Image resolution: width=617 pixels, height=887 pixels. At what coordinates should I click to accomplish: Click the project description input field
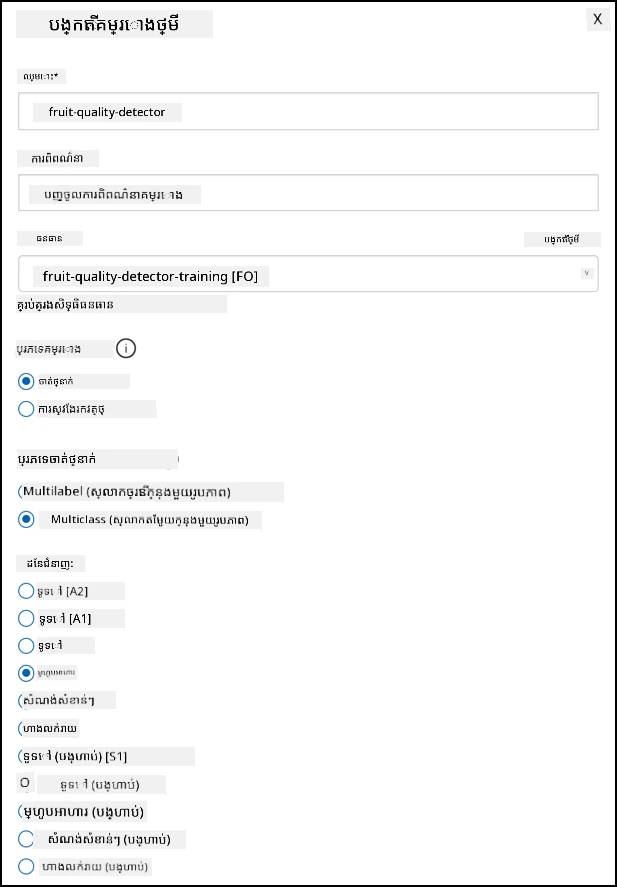tap(308, 193)
